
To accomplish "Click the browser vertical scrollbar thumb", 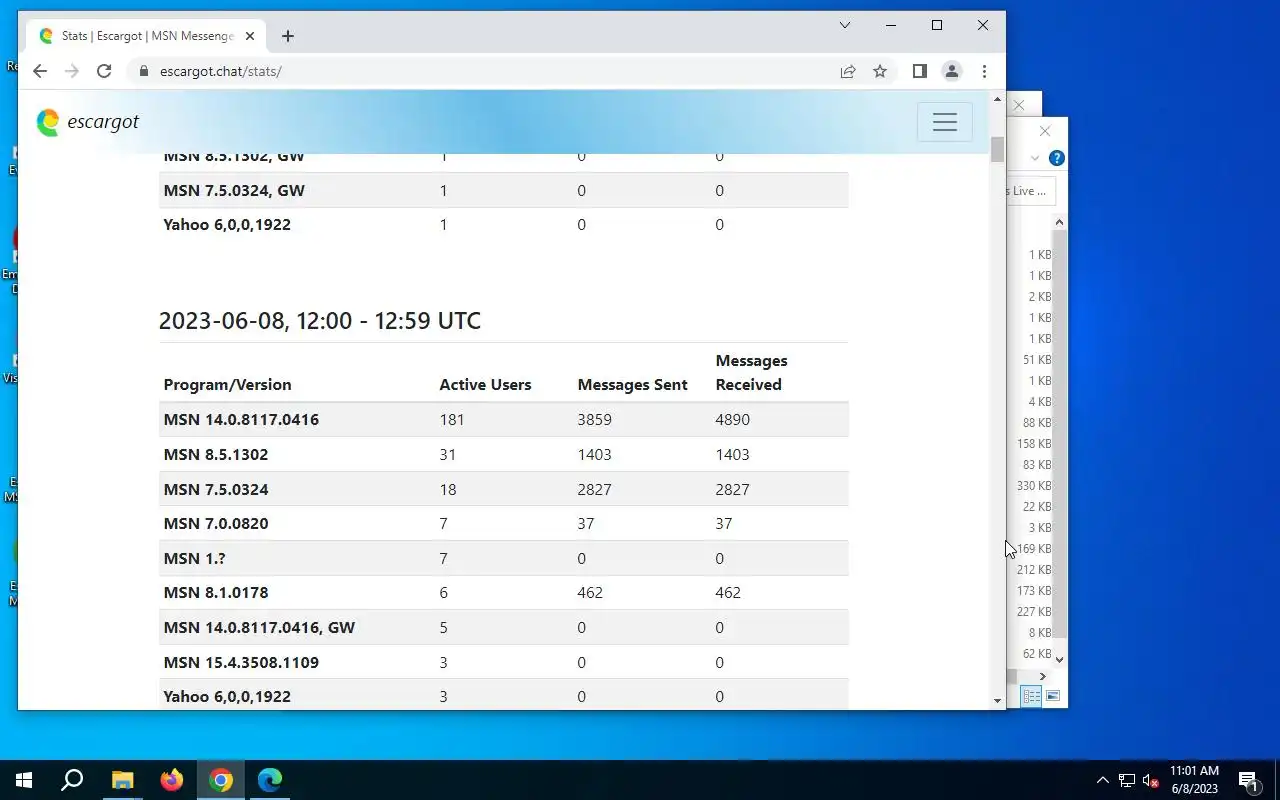I will 997,149.
